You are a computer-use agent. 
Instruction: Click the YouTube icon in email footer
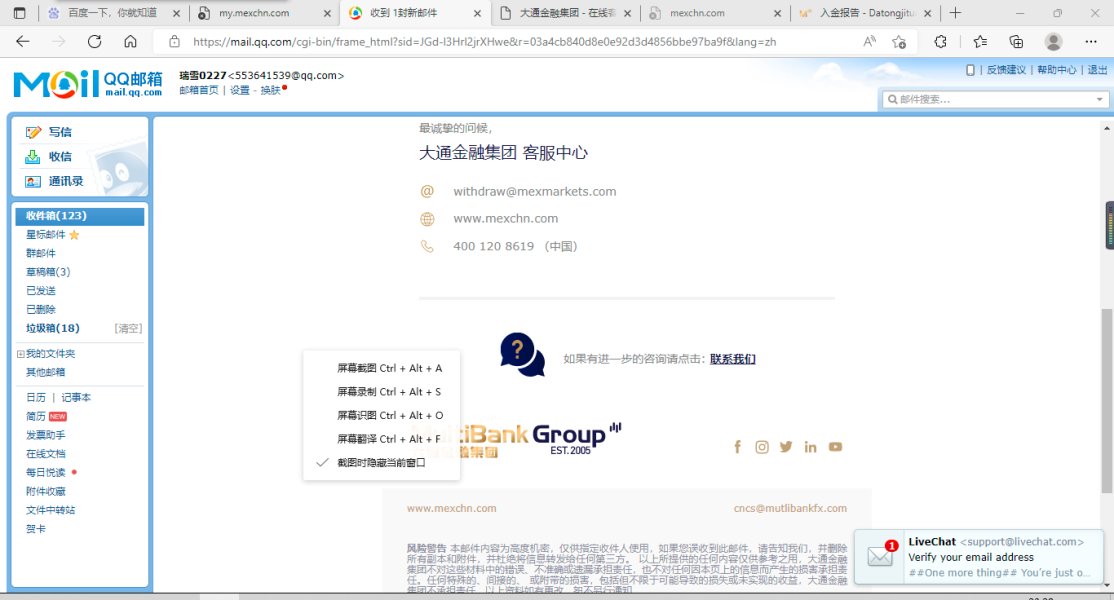(x=836, y=447)
